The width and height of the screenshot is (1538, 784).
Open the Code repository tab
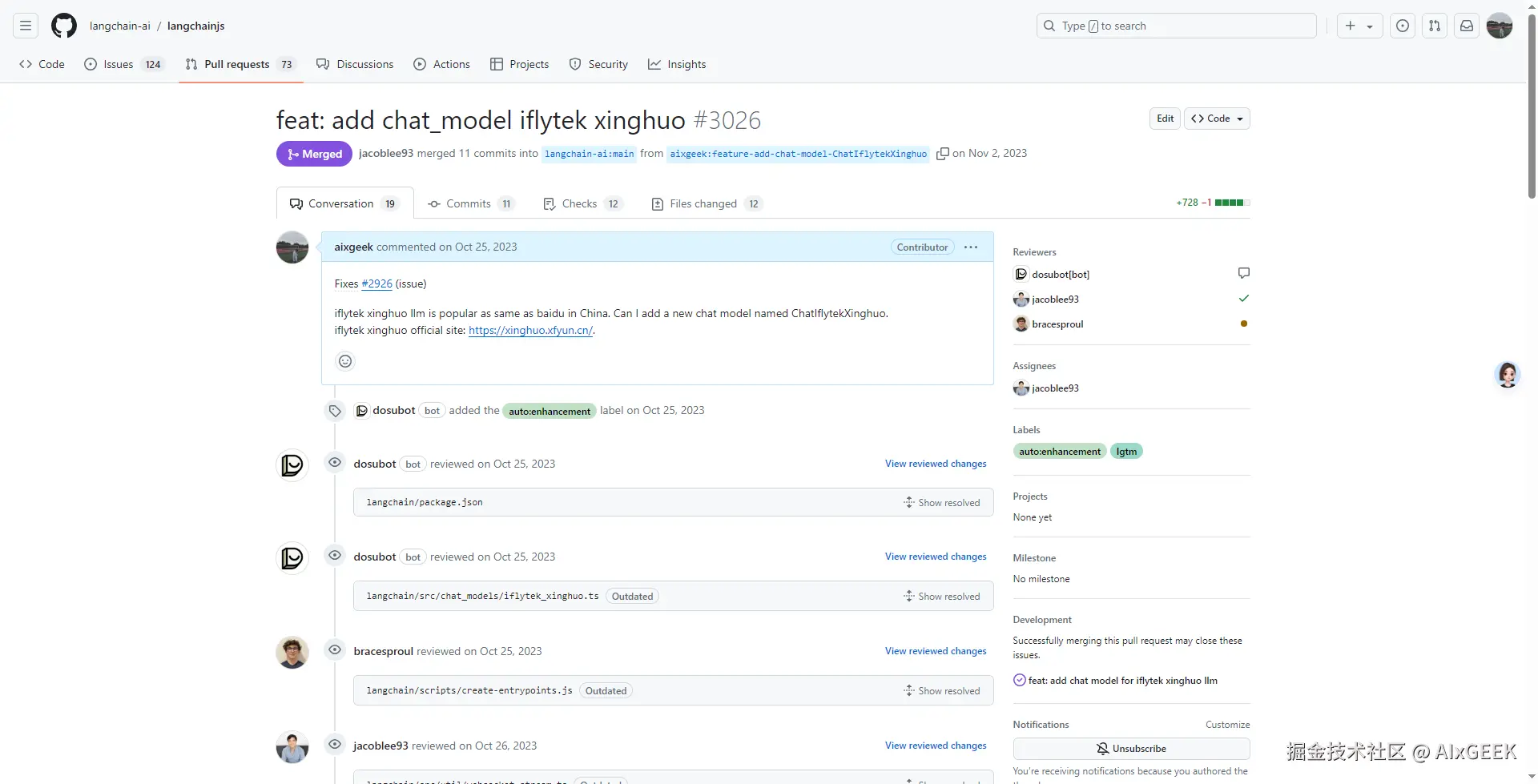[42, 64]
